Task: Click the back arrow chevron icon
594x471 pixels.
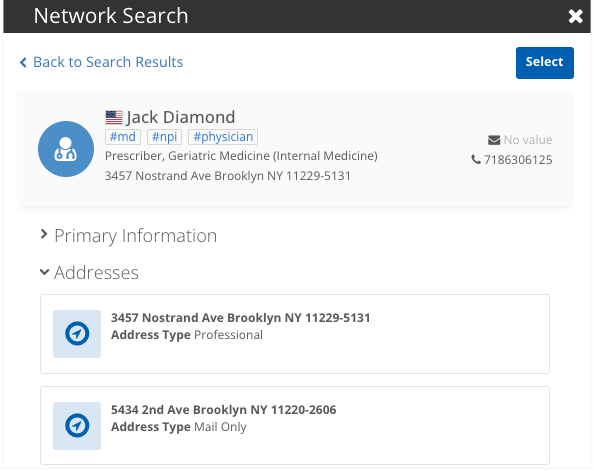Action: tap(23, 63)
